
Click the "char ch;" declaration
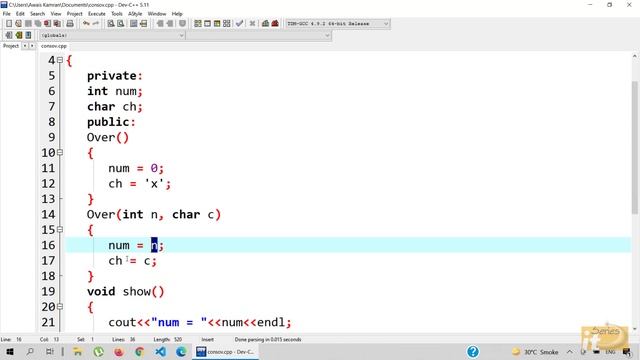(115, 107)
